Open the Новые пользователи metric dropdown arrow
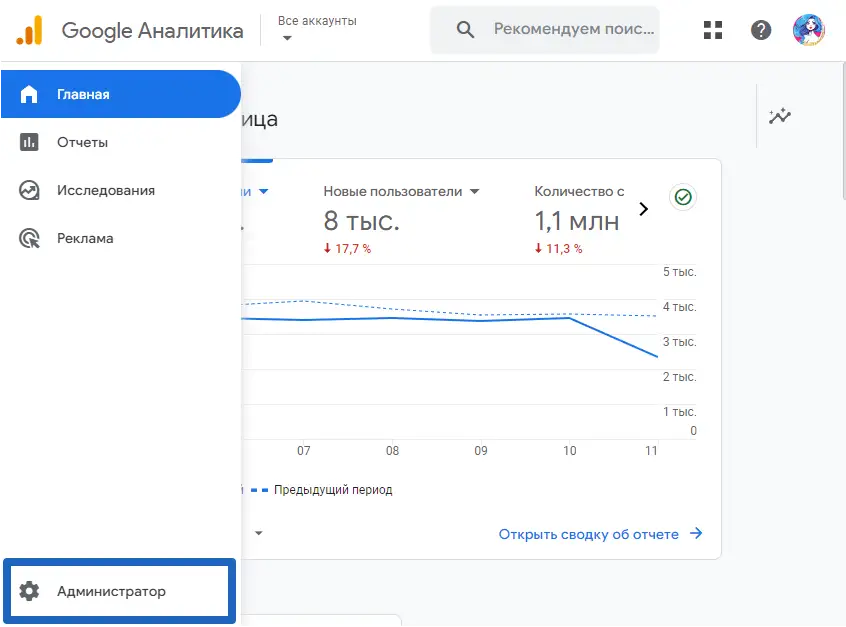This screenshot has width=846, height=627. point(475,191)
